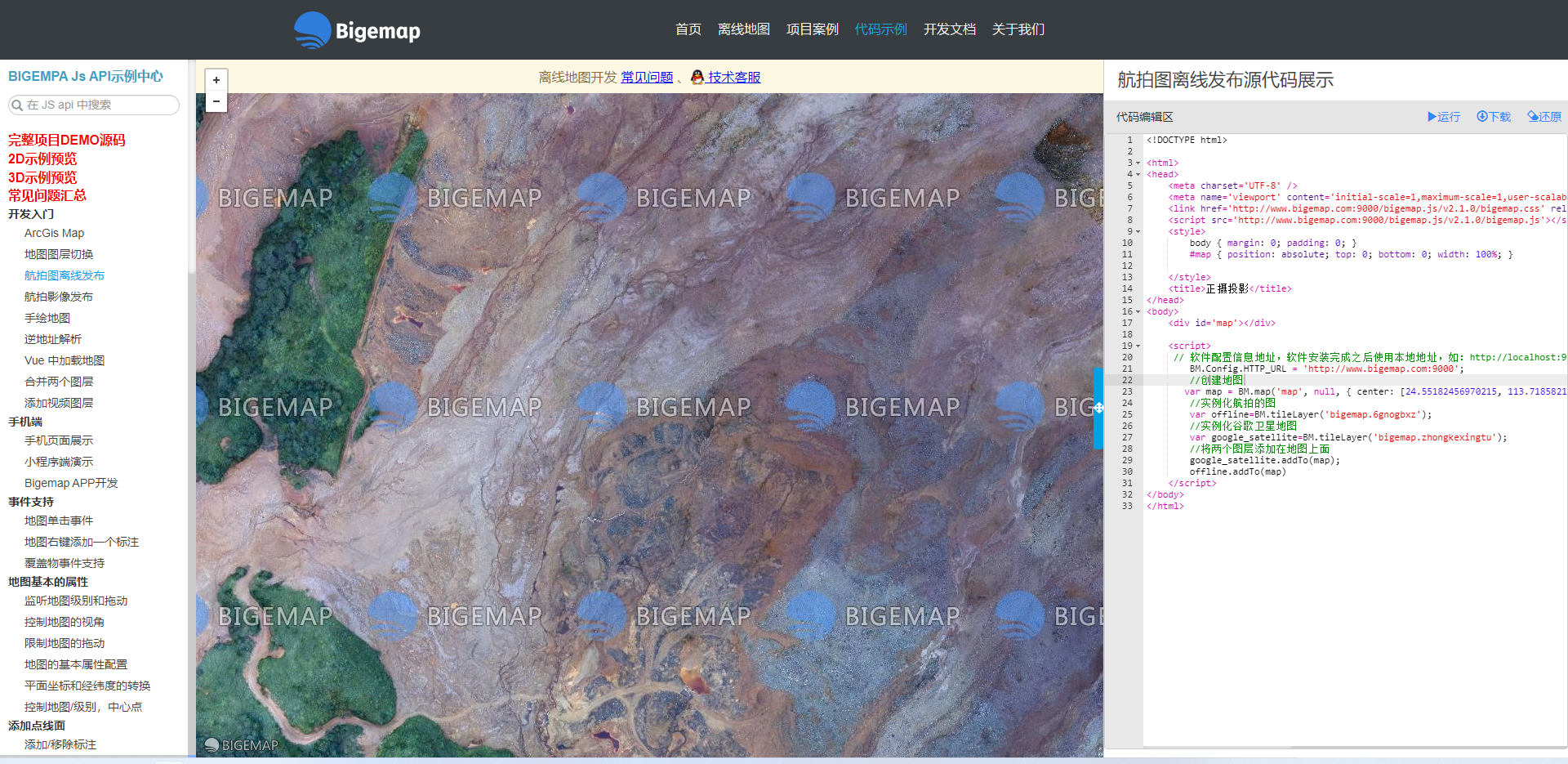Grab the blue panel splitter handle
The height and width of the screenshot is (764, 1568).
tap(1098, 408)
